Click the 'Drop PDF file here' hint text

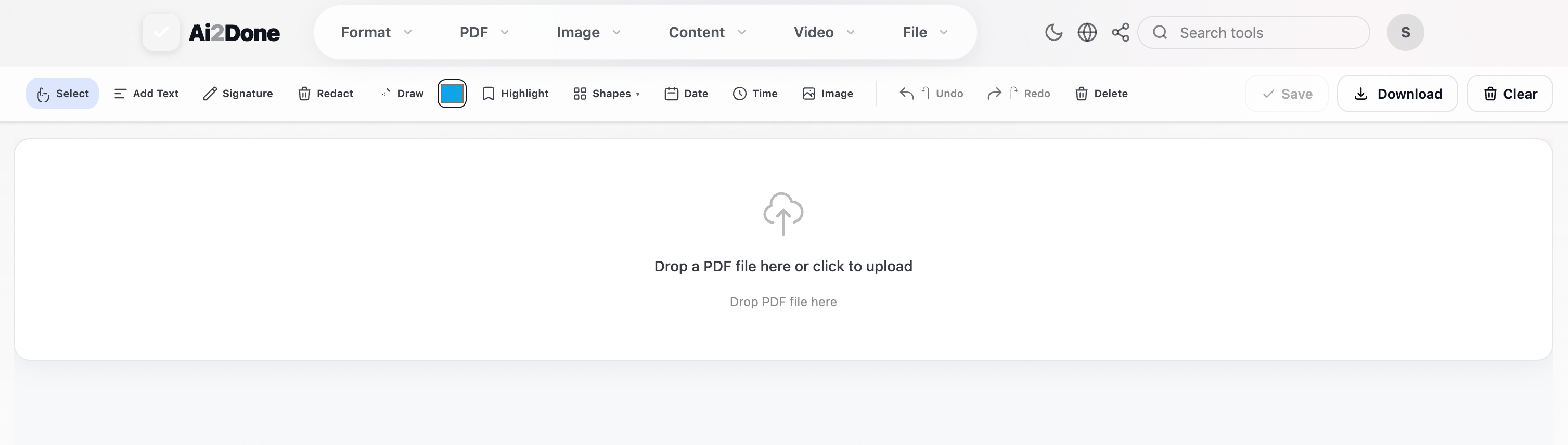point(783,302)
